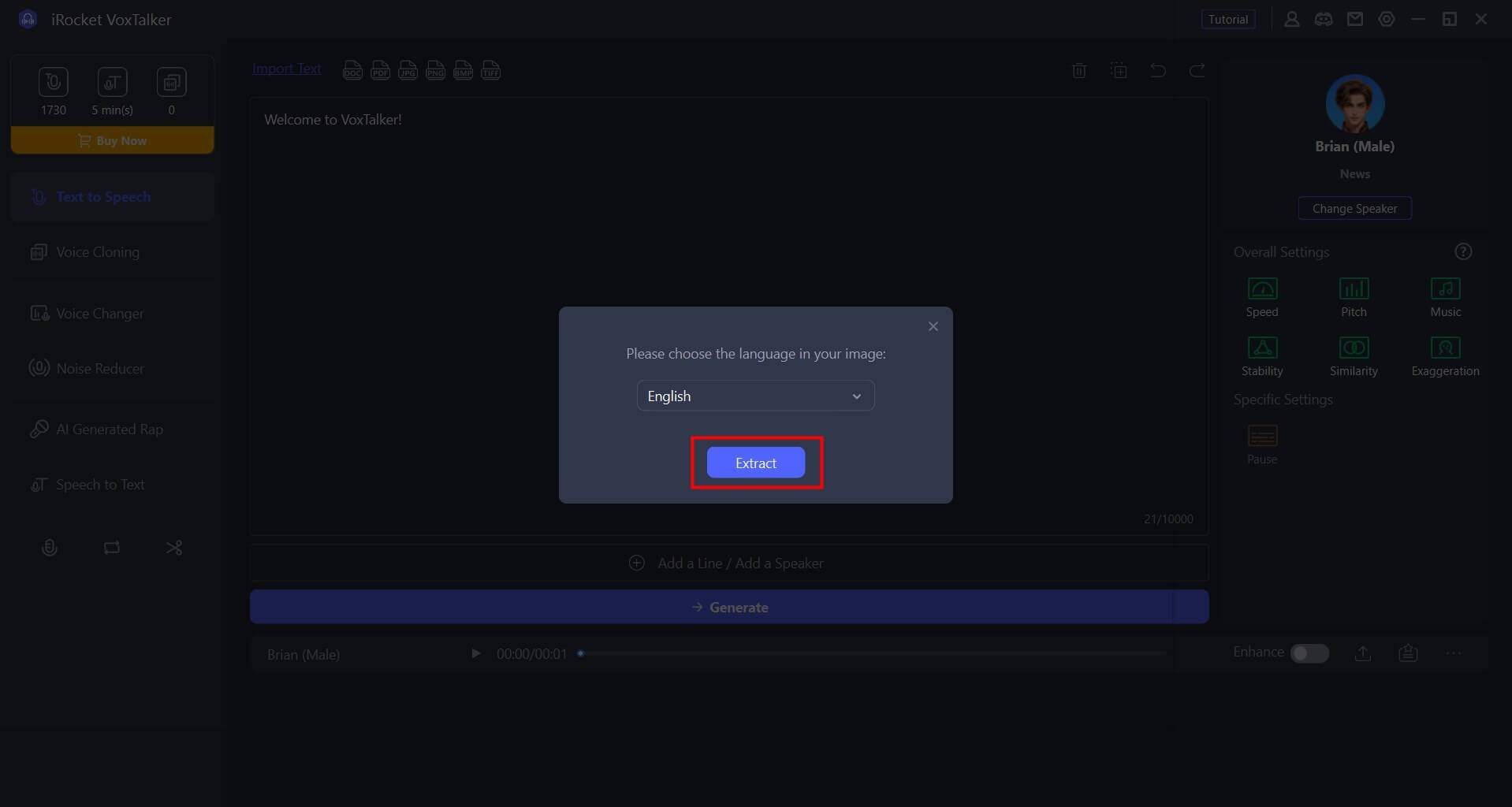Viewport: 1512px width, 807px height.
Task: Open the mail feedback icon
Action: 1354,19
